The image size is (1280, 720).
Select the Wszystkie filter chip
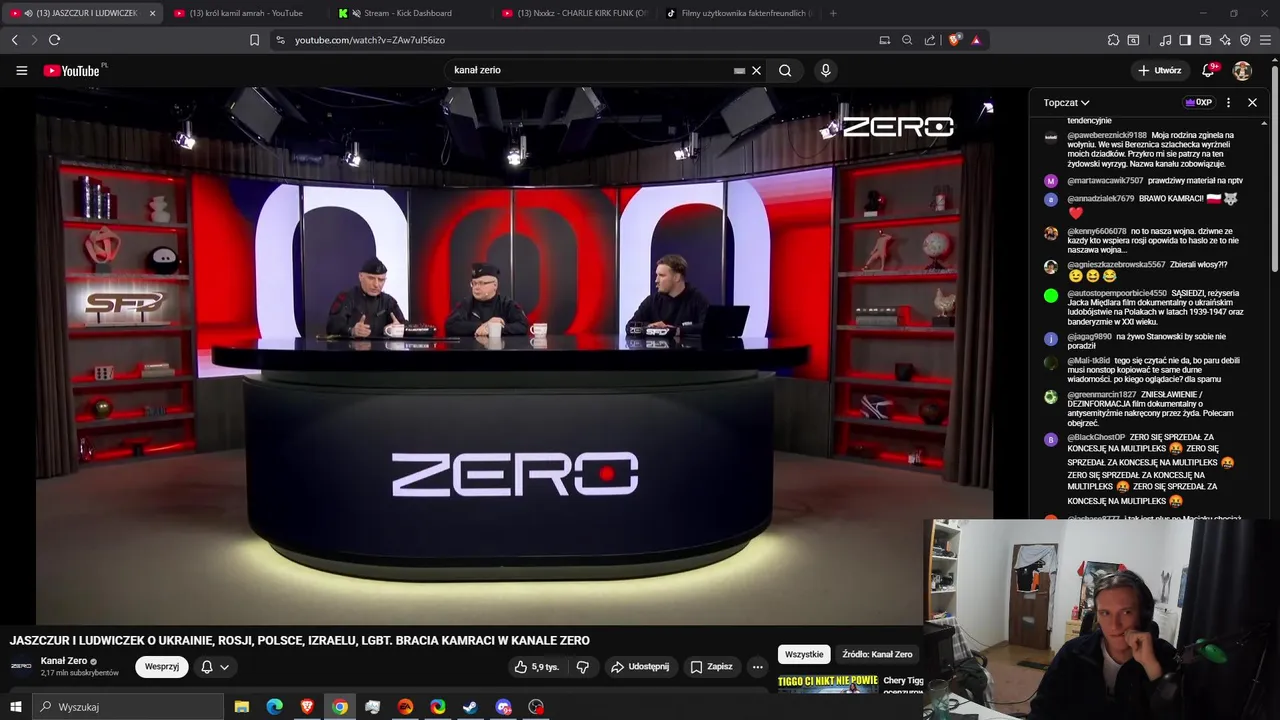tap(804, 654)
